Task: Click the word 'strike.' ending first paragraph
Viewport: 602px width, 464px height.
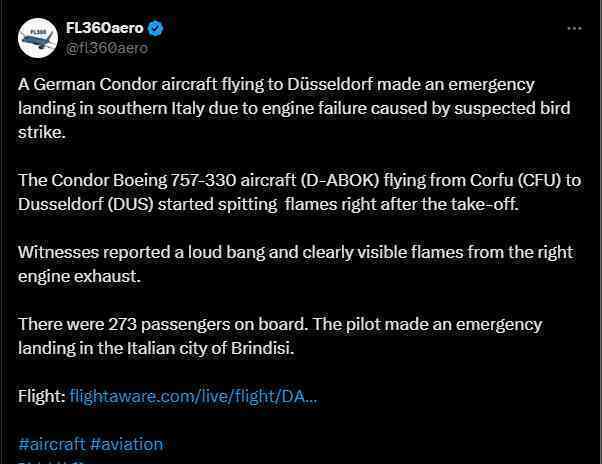Action: (42, 132)
